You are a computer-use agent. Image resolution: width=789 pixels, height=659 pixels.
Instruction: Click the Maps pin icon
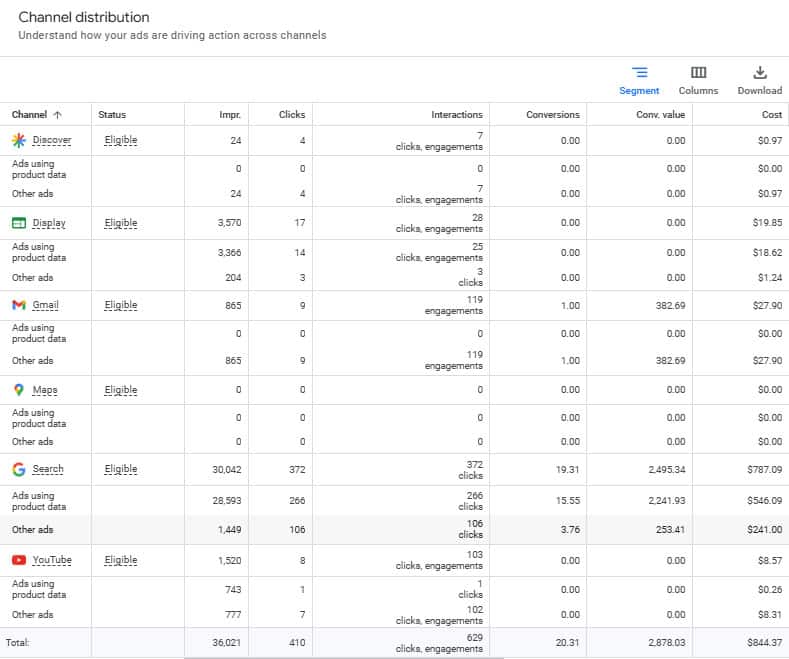point(18,390)
